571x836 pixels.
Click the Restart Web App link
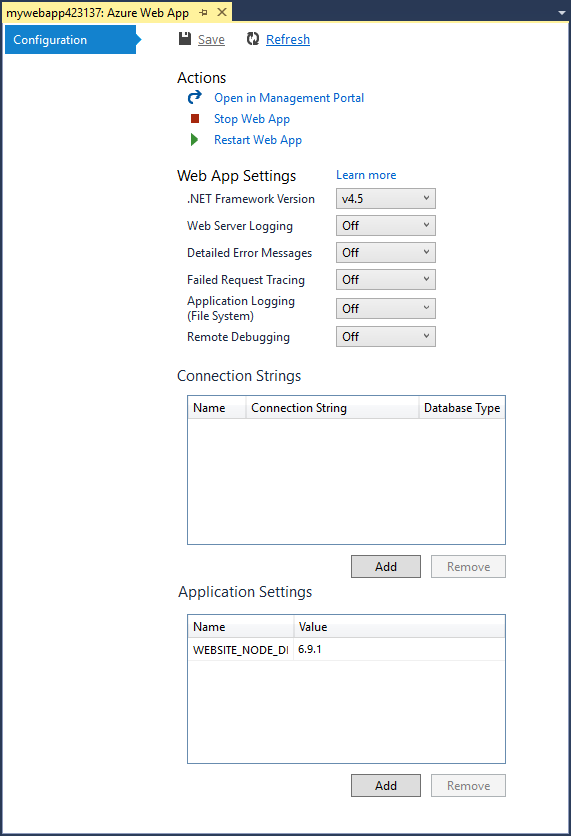pos(258,140)
